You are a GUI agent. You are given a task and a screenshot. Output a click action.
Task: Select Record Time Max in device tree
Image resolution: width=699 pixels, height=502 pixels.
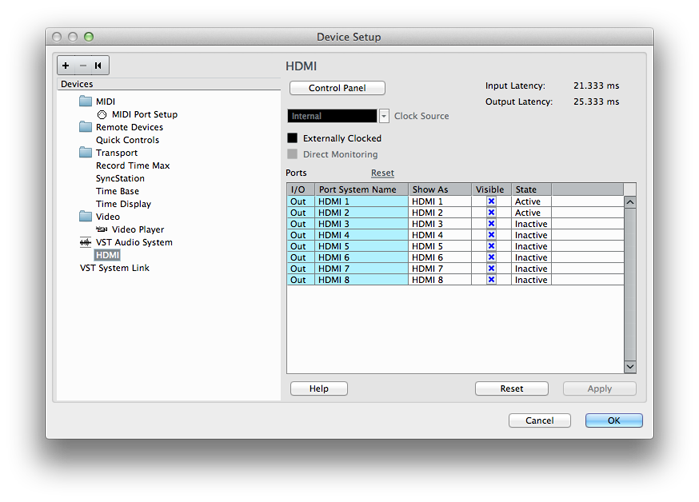pyautogui.click(x=133, y=165)
